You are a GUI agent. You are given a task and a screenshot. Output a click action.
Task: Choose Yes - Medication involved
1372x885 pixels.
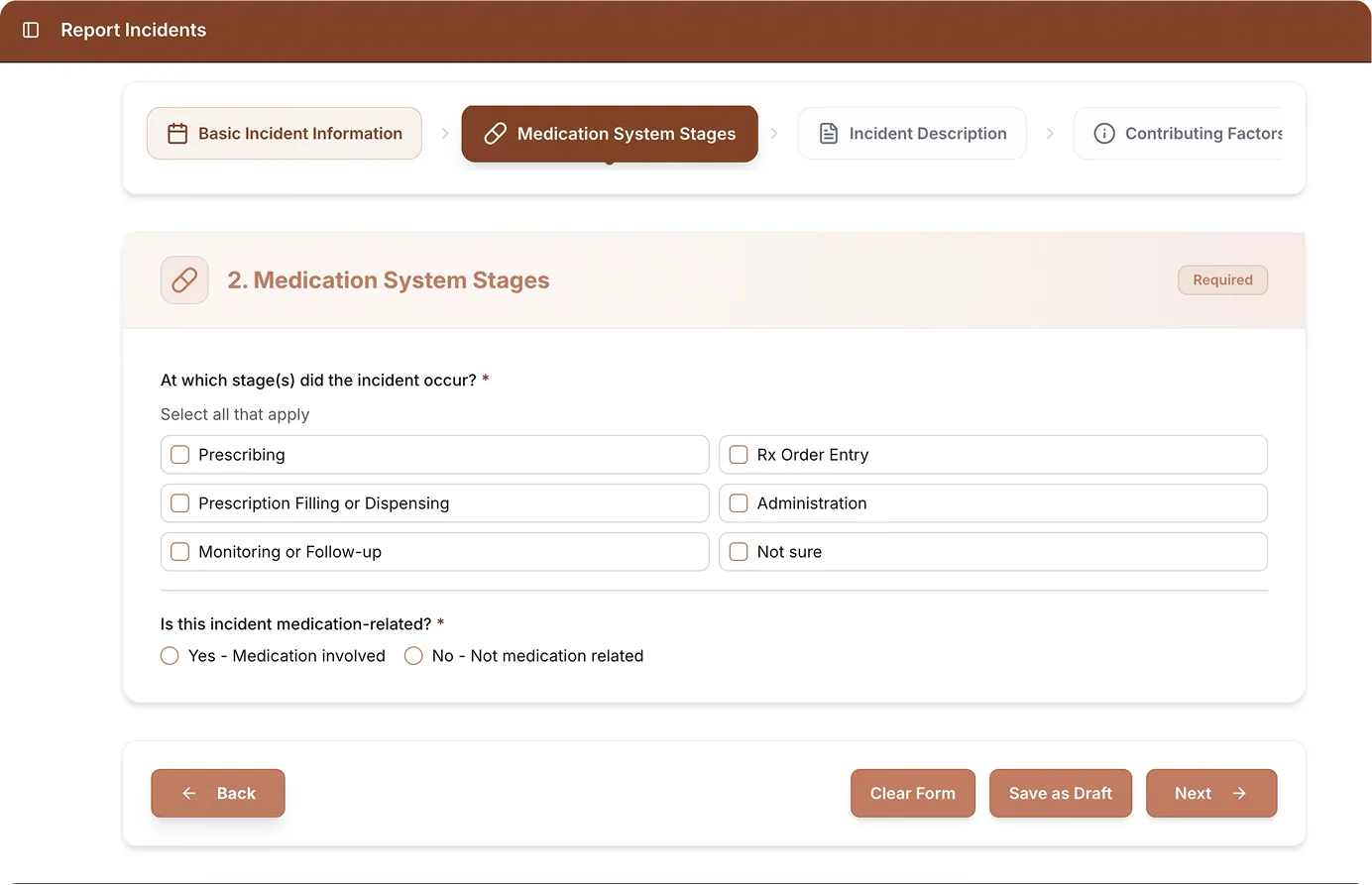(170, 656)
